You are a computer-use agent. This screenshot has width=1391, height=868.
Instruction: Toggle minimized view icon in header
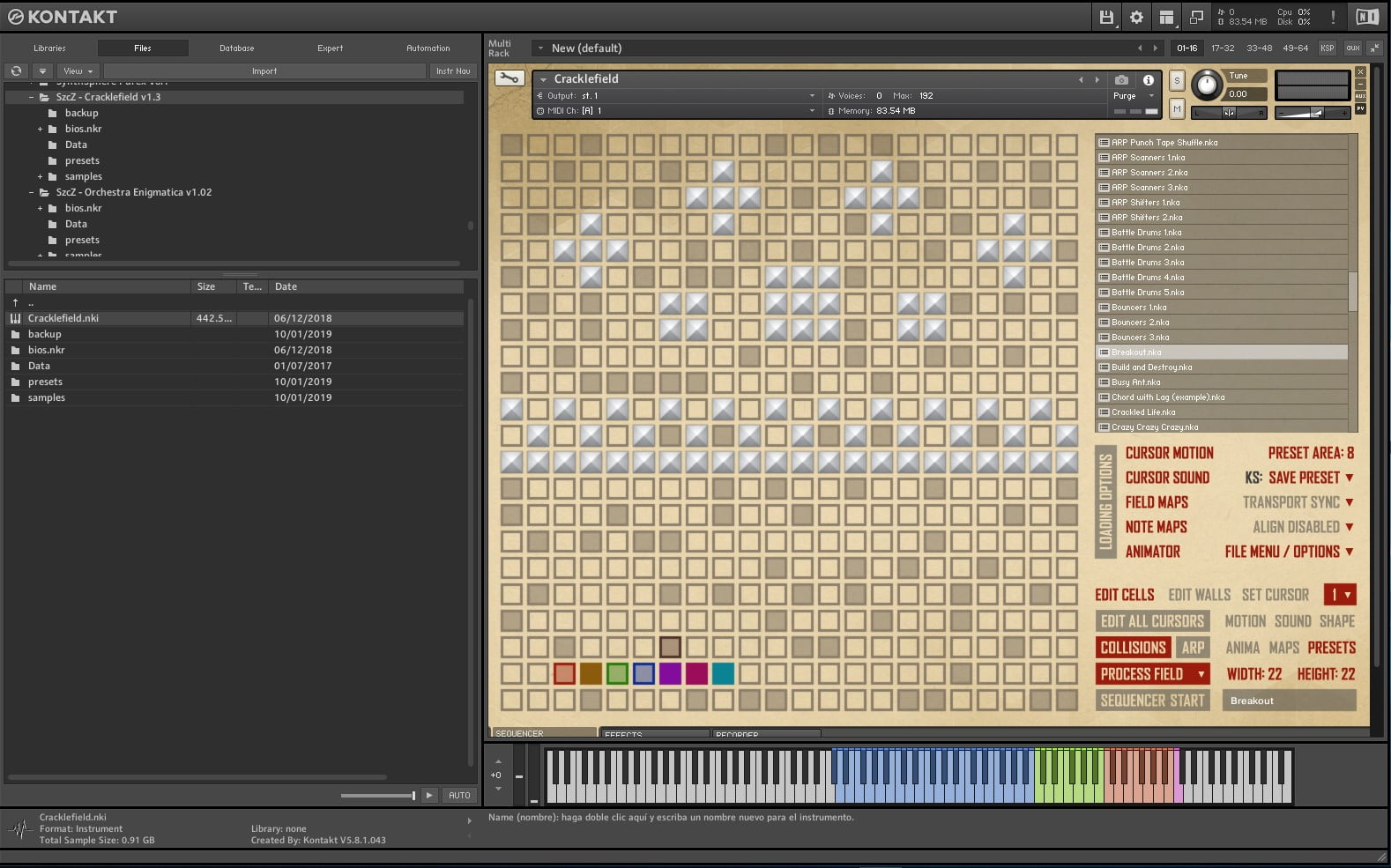tap(1196, 17)
